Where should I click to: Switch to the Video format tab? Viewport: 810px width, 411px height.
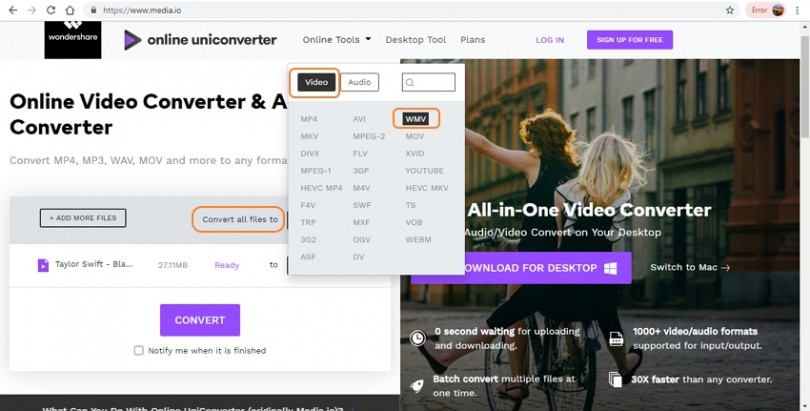pyautogui.click(x=316, y=82)
